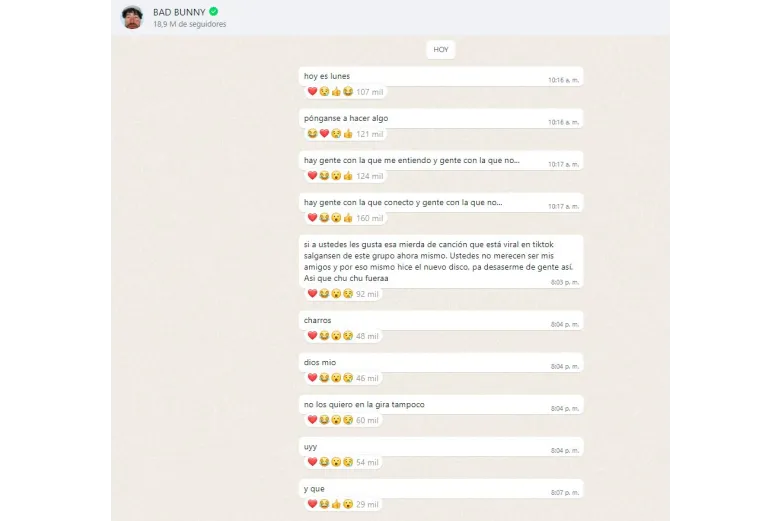Open the Bad Bunny channel profile picture
The height and width of the screenshot is (521, 782).
click(x=132, y=17)
